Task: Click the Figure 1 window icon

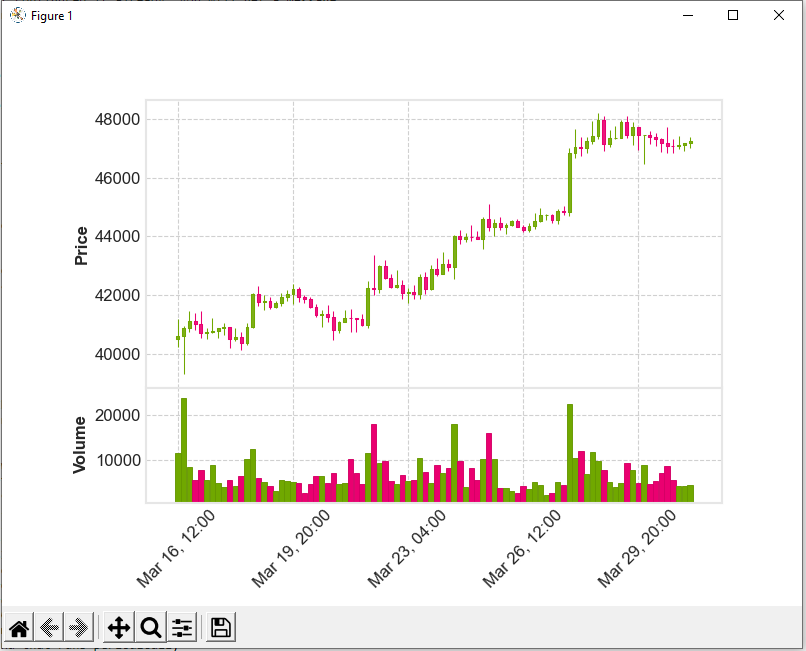Action: coord(17,15)
